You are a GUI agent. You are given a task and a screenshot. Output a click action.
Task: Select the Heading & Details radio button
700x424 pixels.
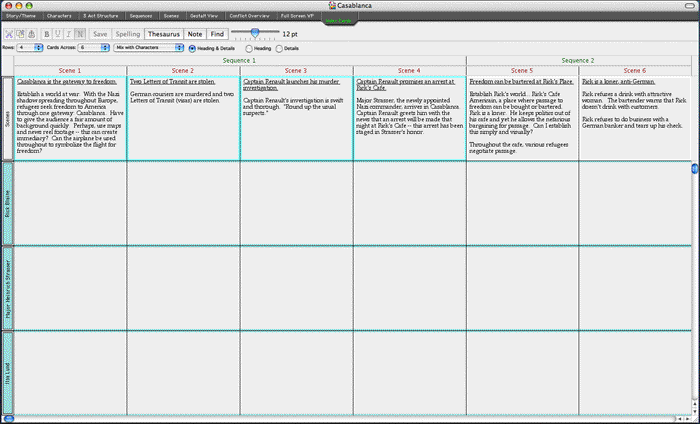click(x=192, y=48)
